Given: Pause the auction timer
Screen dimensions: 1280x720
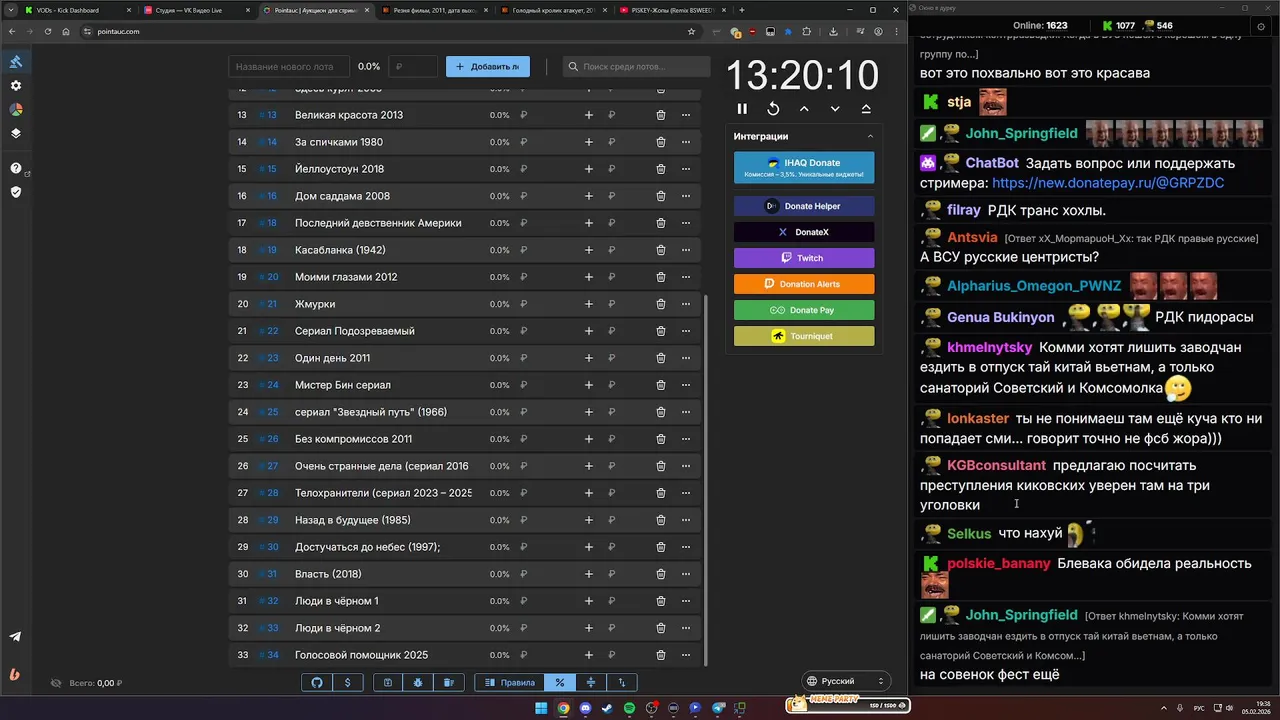Looking at the screenshot, I should 742,109.
